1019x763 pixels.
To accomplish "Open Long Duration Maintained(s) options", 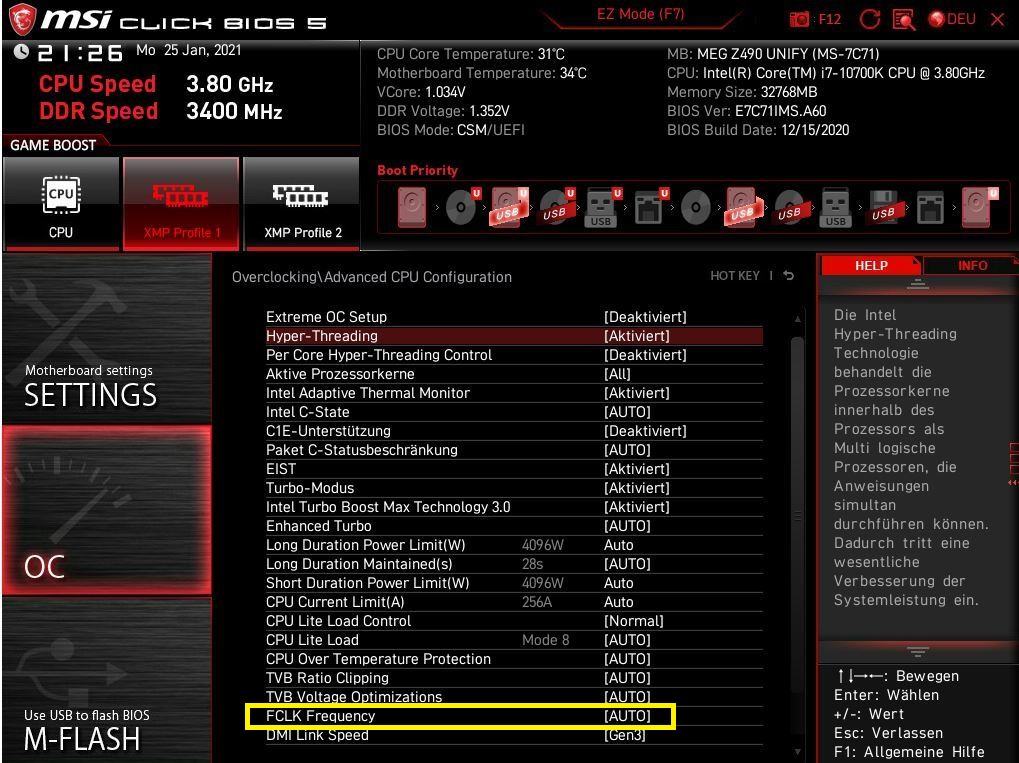I will (513, 564).
